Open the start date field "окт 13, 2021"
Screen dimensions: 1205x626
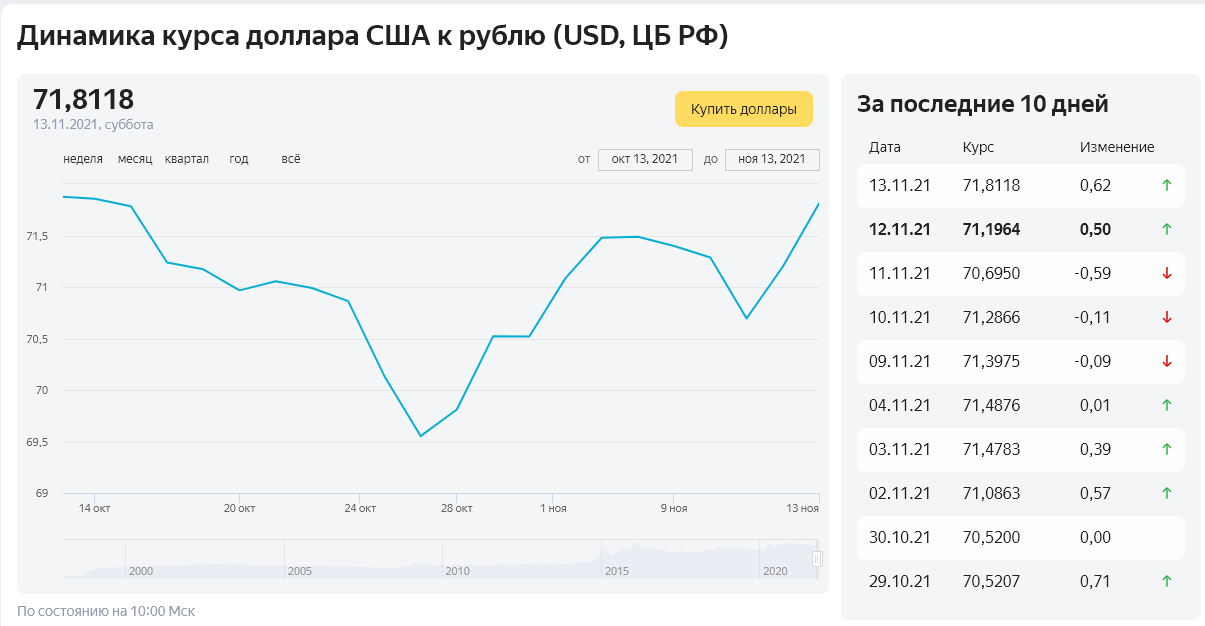[x=645, y=160]
